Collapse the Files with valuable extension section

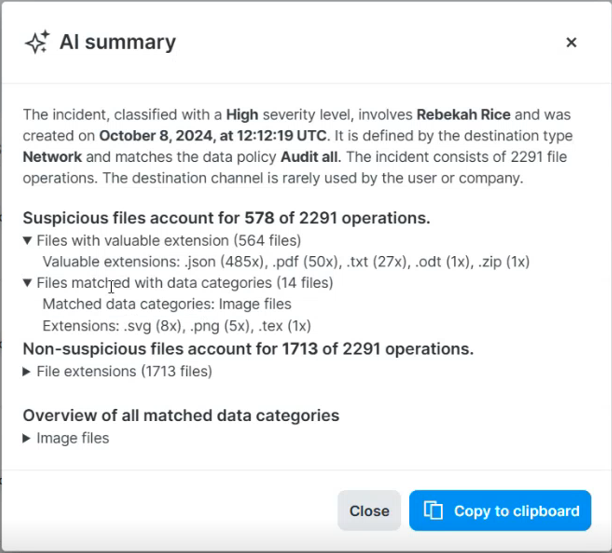pos(27,240)
